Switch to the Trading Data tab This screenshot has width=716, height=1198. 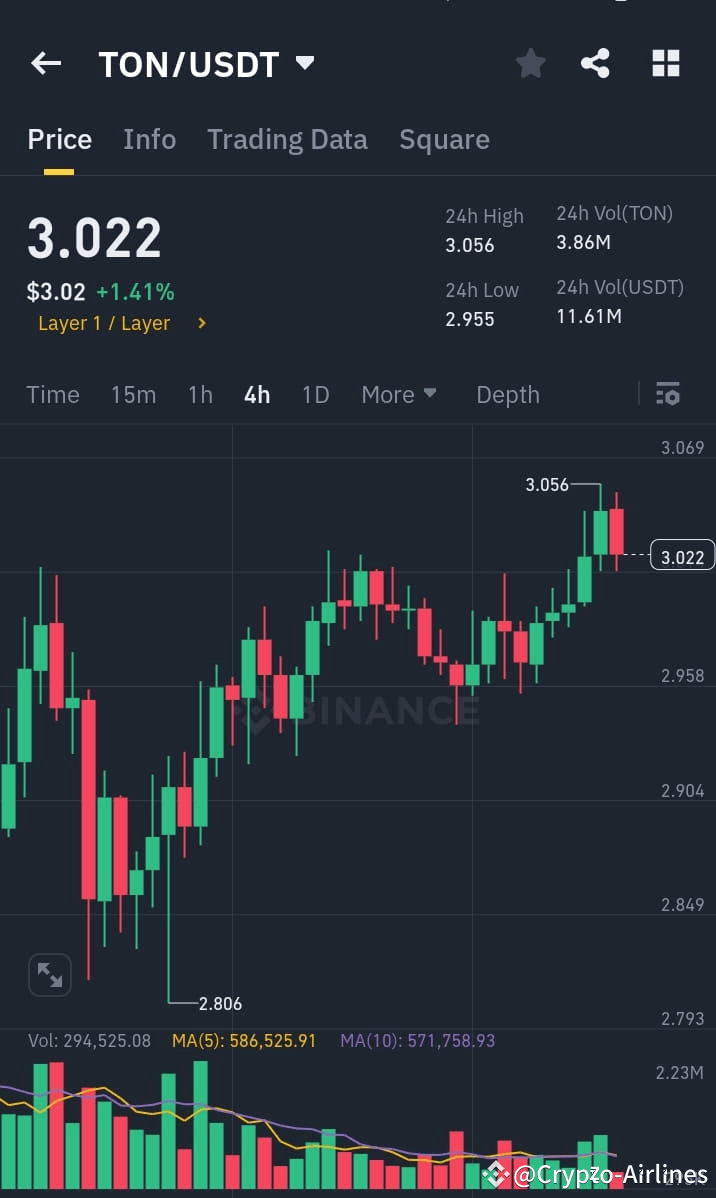[287, 139]
